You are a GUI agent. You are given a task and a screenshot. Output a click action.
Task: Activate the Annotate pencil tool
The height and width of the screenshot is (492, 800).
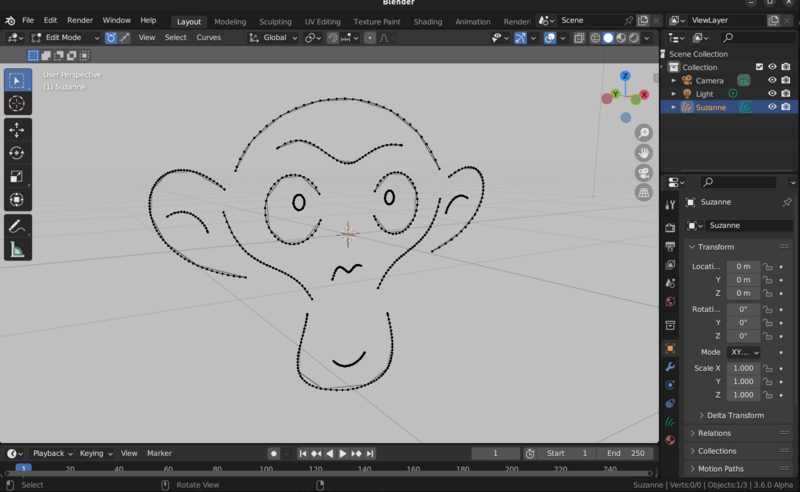pyautogui.click(x=17, y=227)
